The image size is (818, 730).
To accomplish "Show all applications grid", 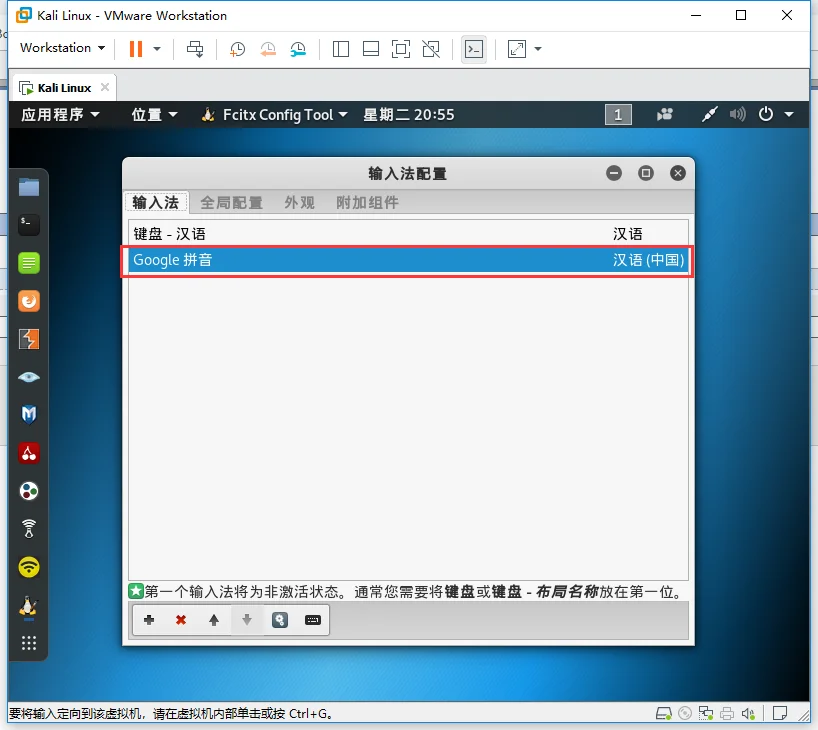I will [x=29, y=643].
